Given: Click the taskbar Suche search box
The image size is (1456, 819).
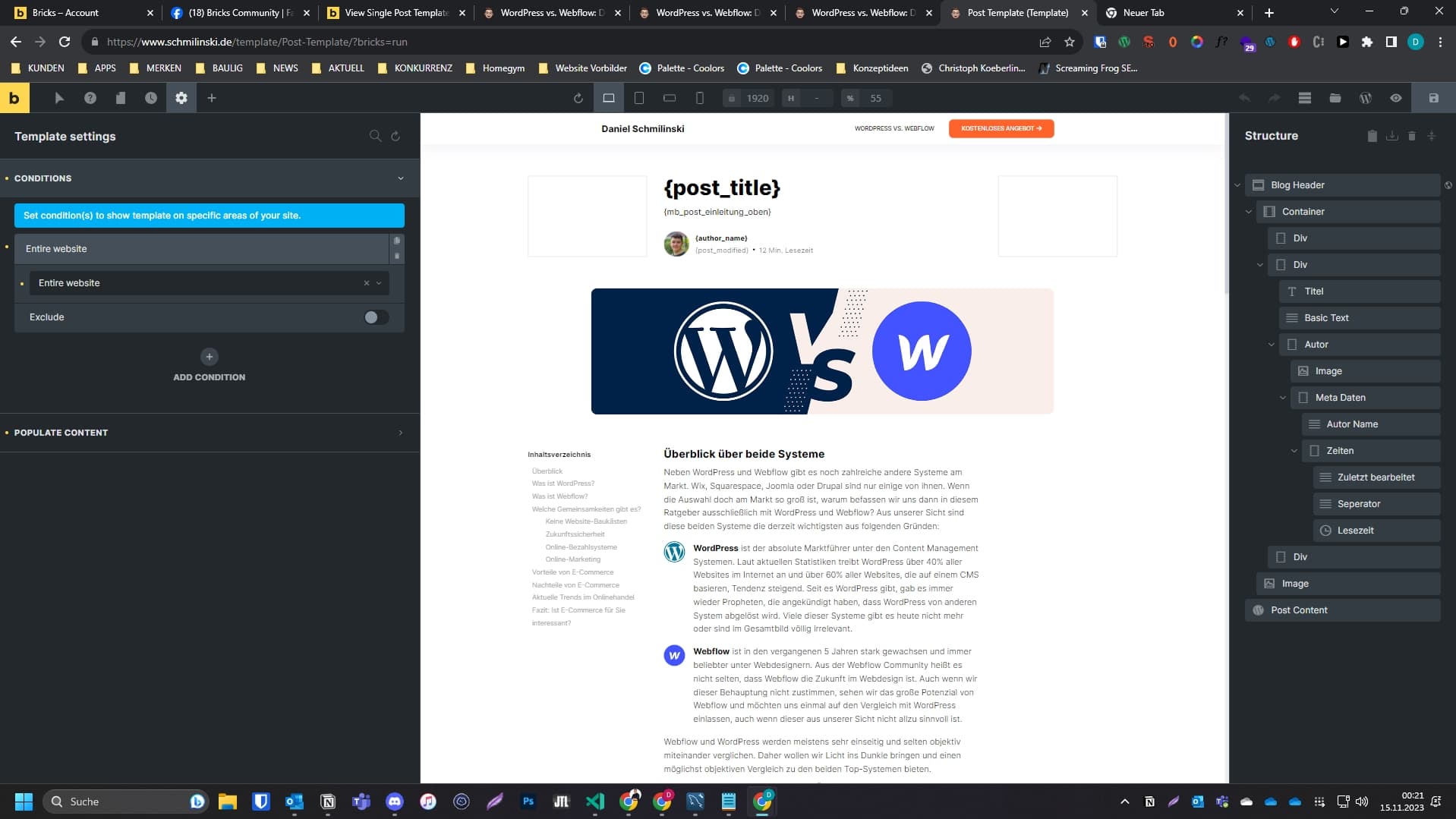Looking at the screenshot, I should pyautogui.click(x=126, y=802).
